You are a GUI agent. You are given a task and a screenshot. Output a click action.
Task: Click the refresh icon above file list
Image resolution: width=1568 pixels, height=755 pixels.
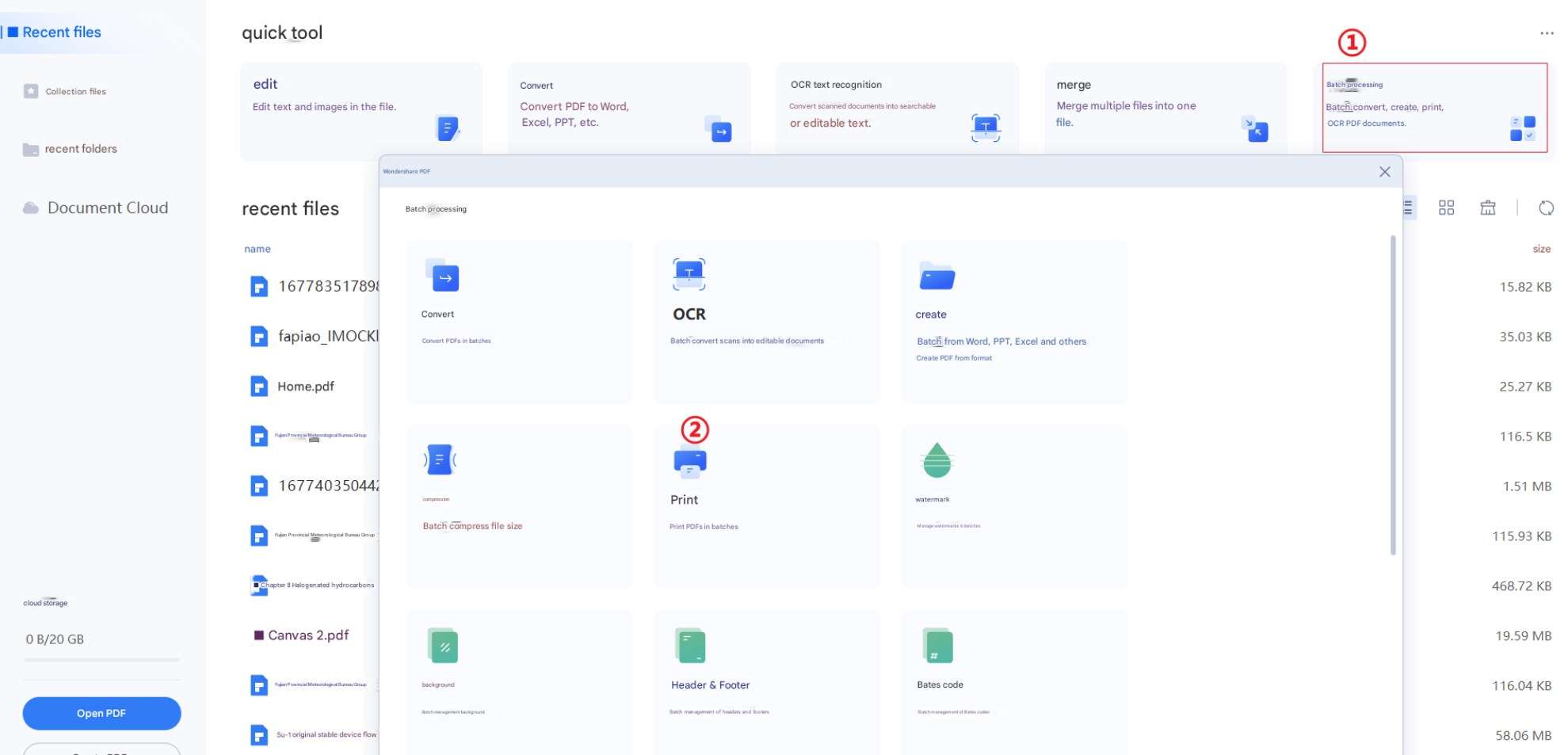click(x=1545, y=208)
